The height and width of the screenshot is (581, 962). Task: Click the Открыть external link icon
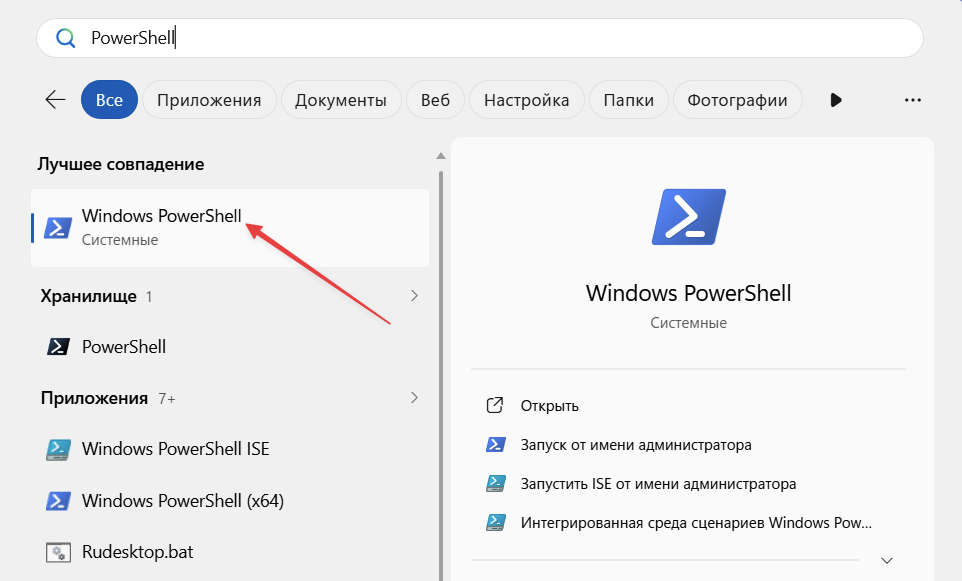pos(495,406)
